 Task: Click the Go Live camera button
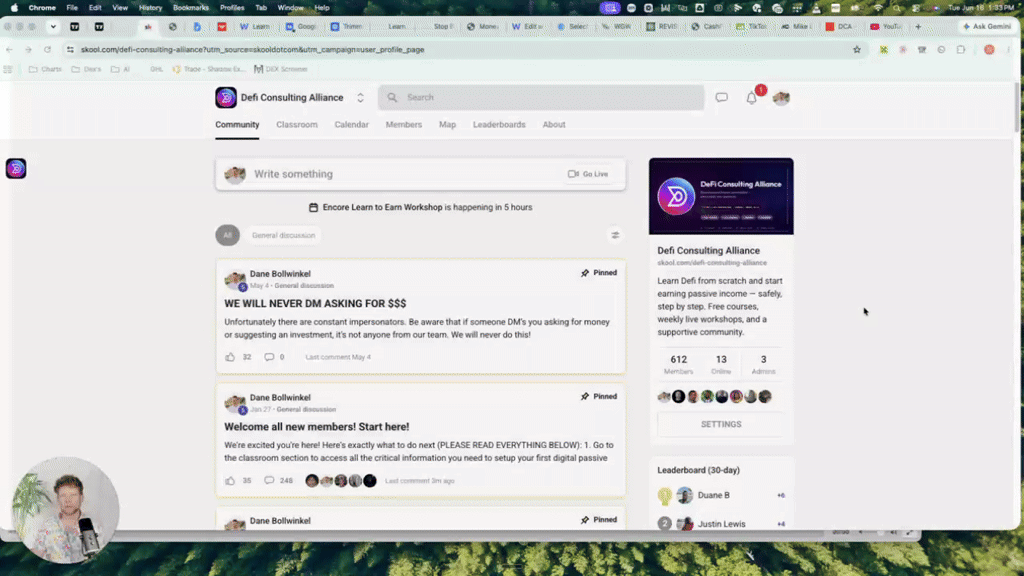tap(588, 174)
